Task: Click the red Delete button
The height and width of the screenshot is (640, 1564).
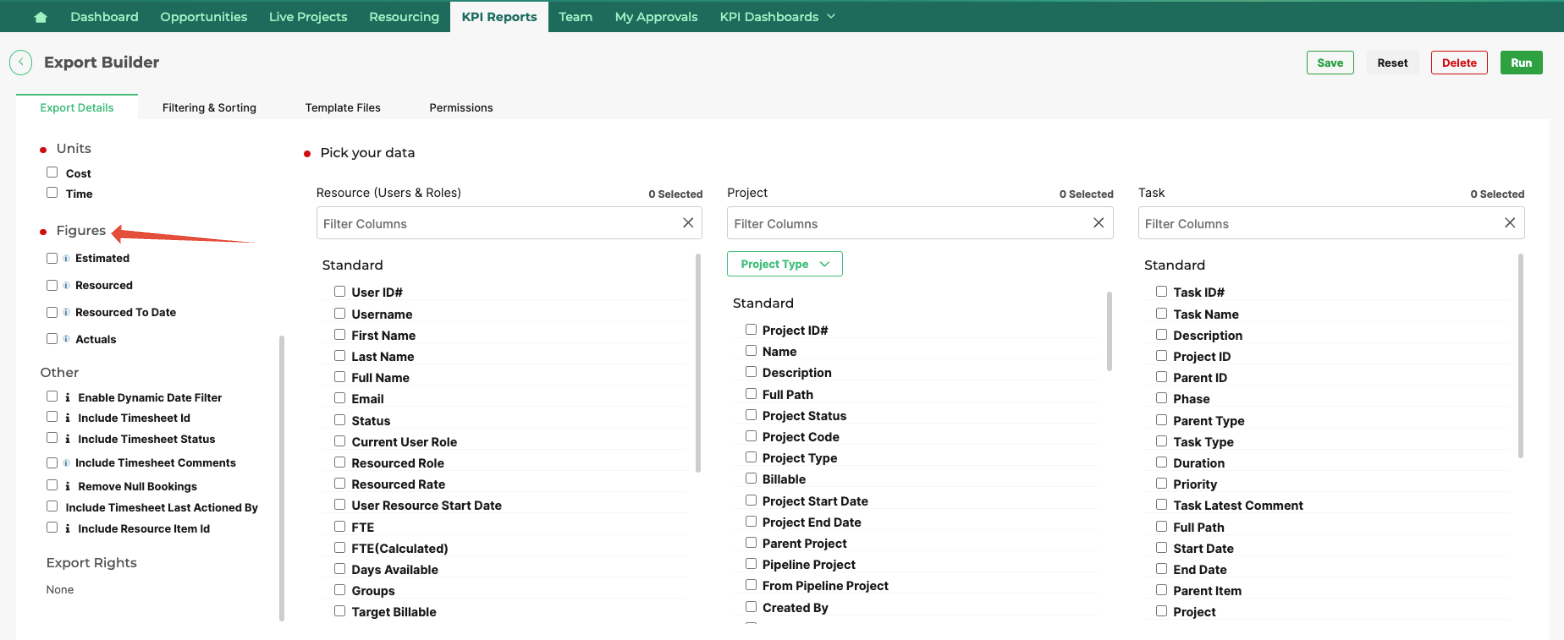Action: 1459,62
